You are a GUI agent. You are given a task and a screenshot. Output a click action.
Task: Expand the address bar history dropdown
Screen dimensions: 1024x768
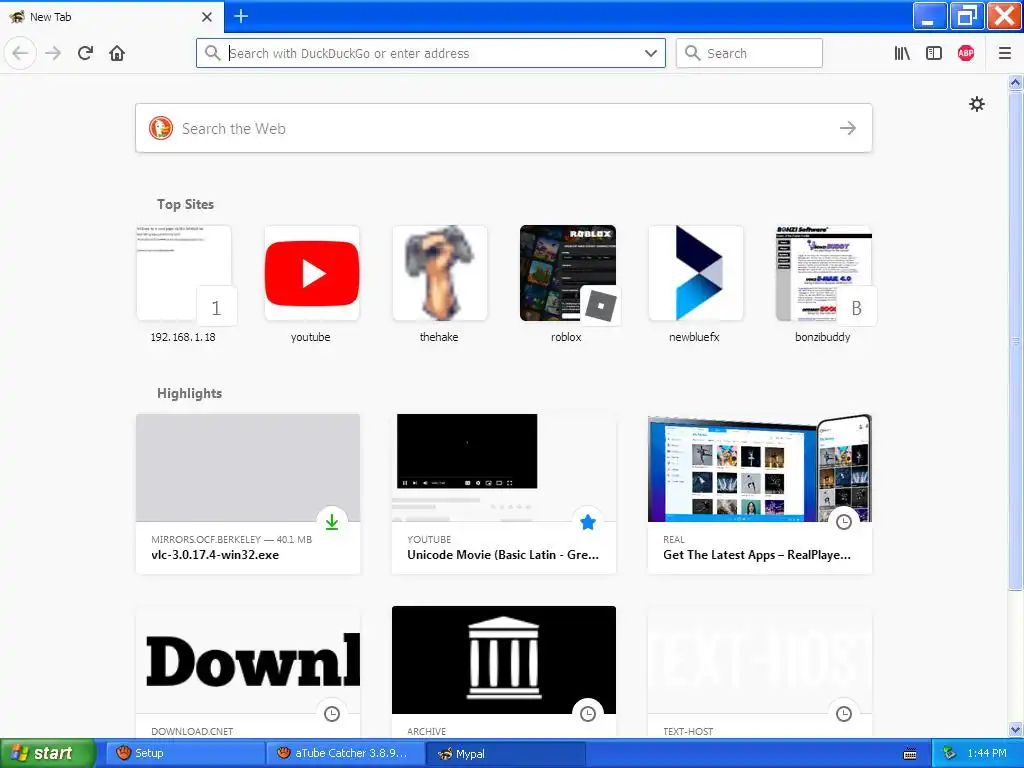[x=650, y=53]
